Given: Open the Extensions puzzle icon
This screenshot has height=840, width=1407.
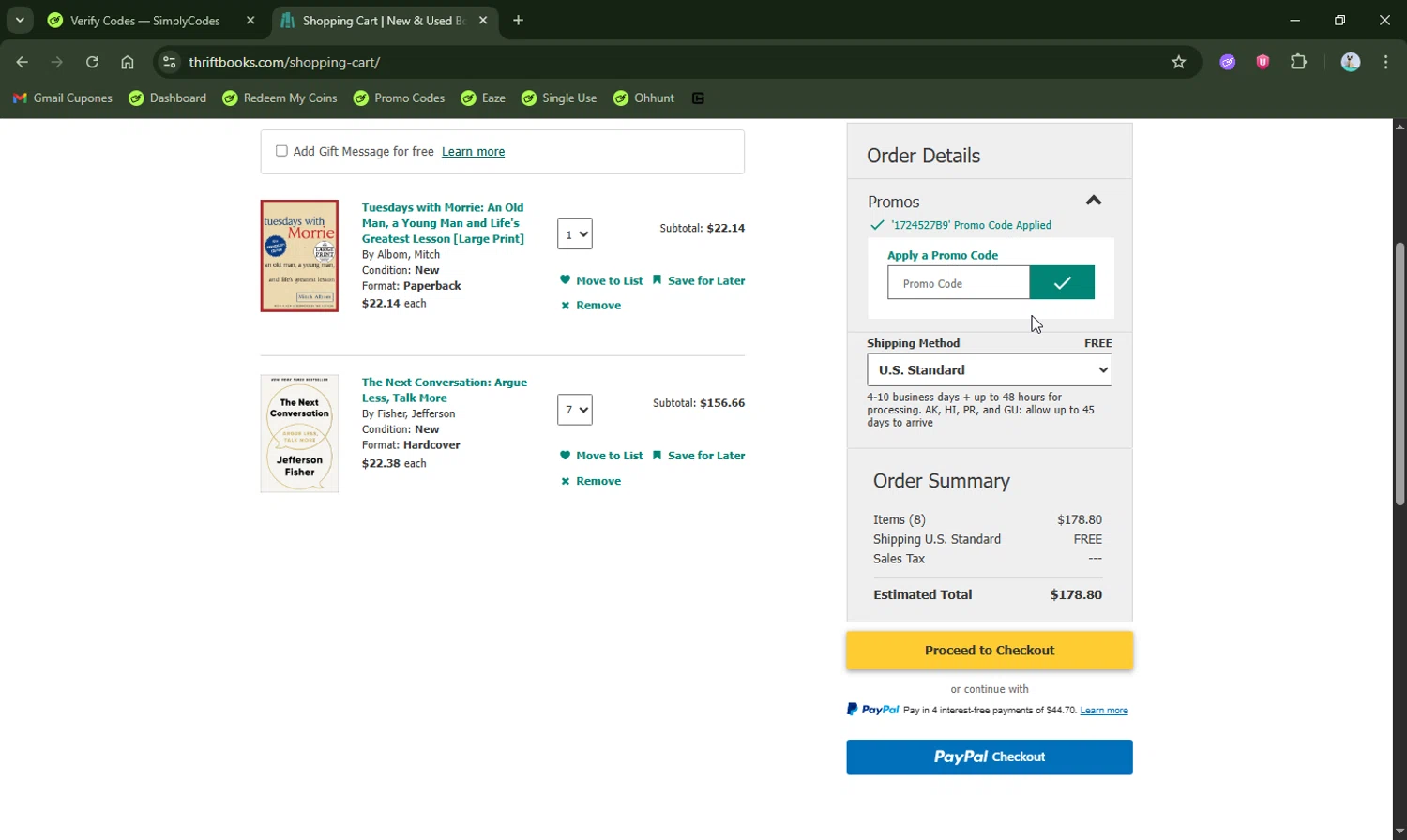Looking at the screenshot, I should [1298, 62].
